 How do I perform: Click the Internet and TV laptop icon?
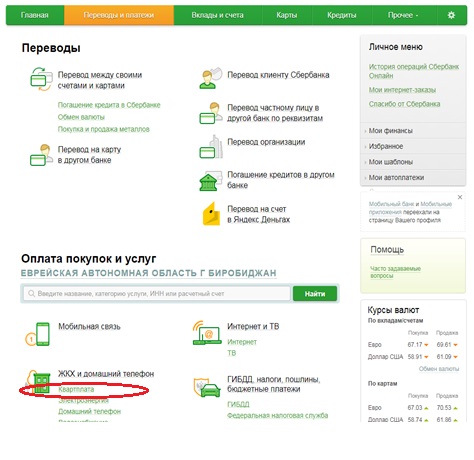207,333
